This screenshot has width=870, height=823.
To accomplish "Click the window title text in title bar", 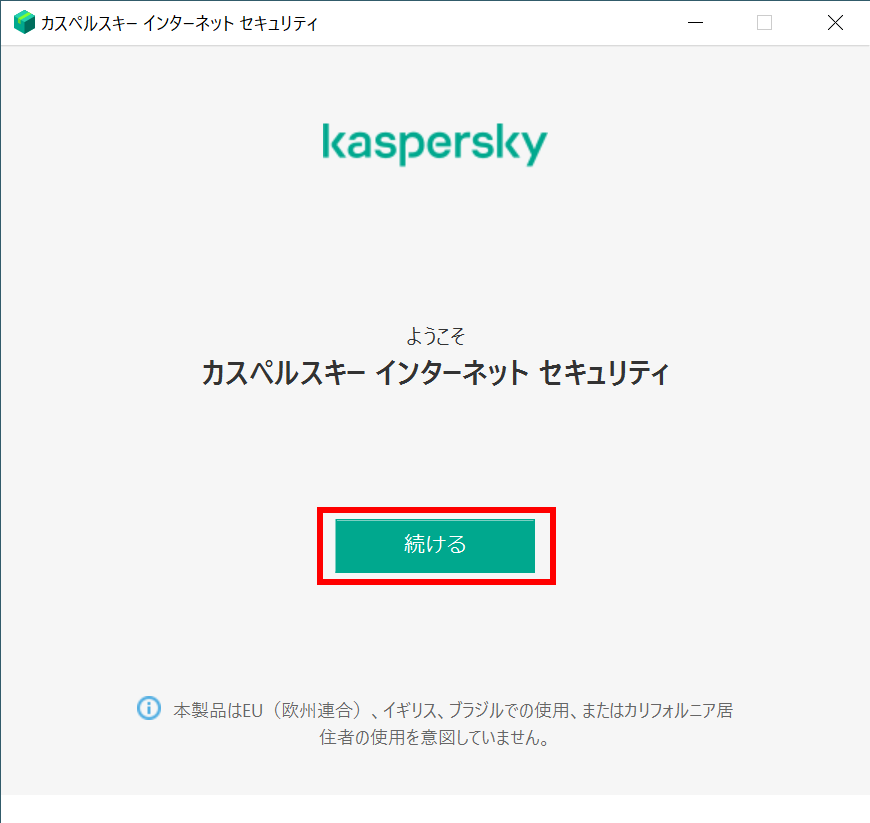I will coord(179,23).
